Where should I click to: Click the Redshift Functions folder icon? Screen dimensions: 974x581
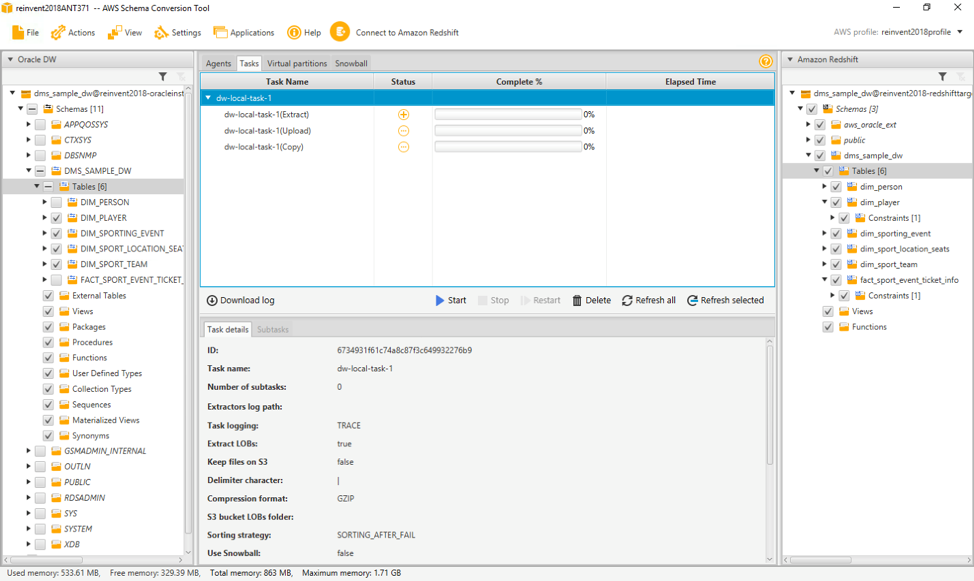(844, 327)
